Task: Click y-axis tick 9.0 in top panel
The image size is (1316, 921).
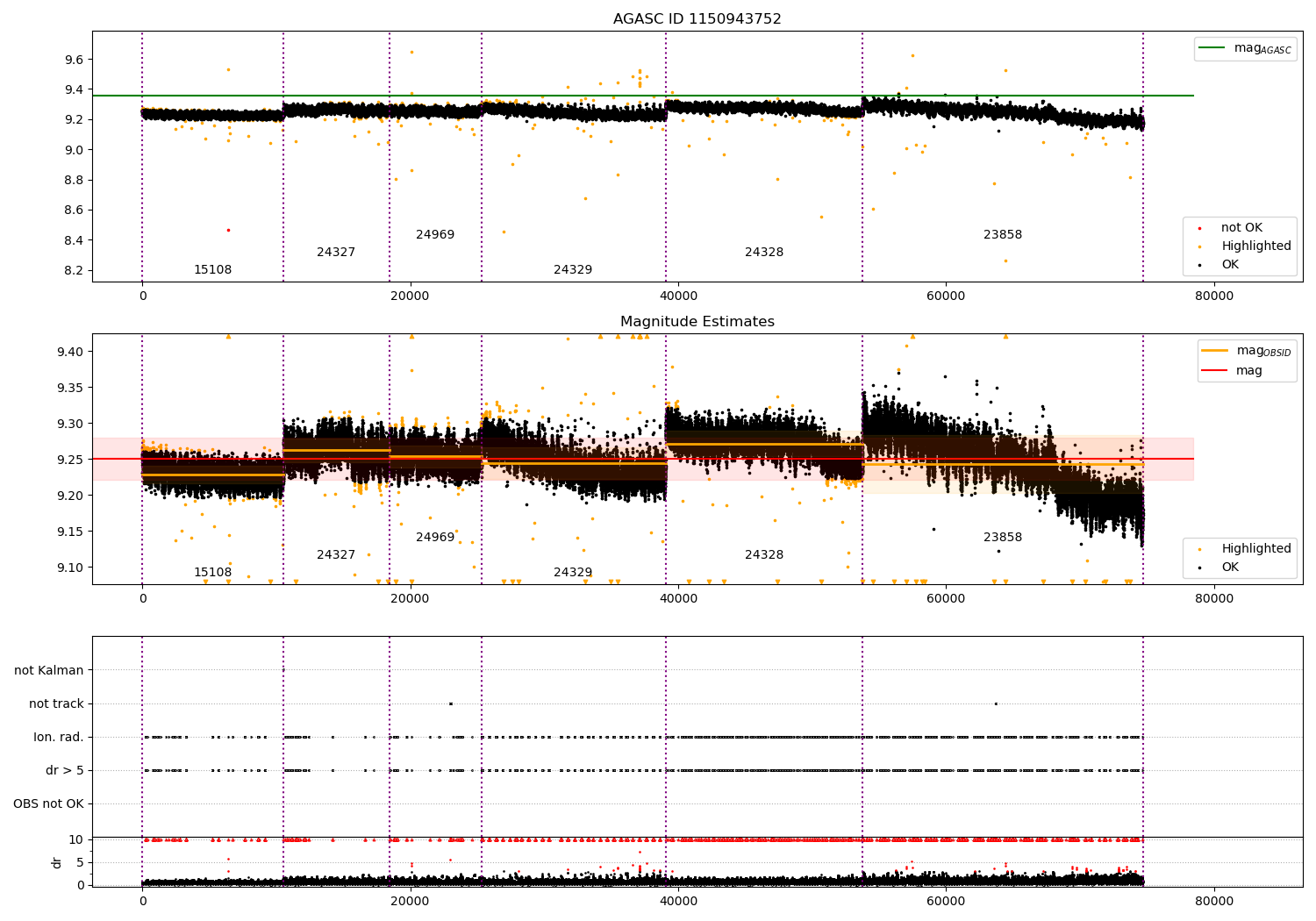Action: point(74,150)
